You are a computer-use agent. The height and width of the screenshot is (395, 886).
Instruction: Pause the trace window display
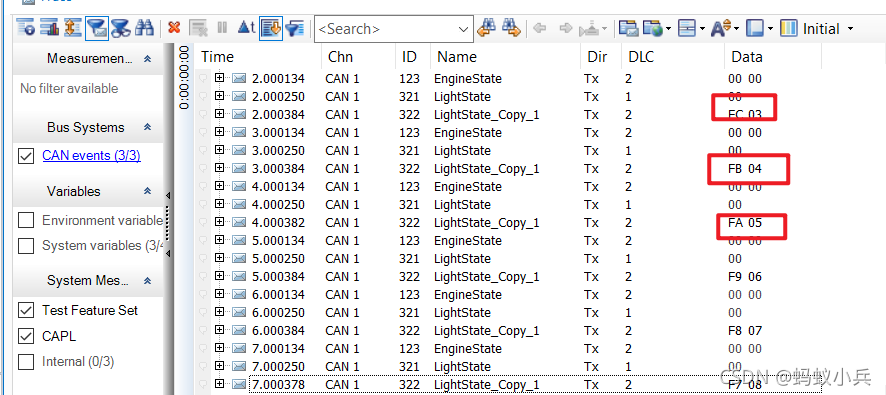point(222,27)
